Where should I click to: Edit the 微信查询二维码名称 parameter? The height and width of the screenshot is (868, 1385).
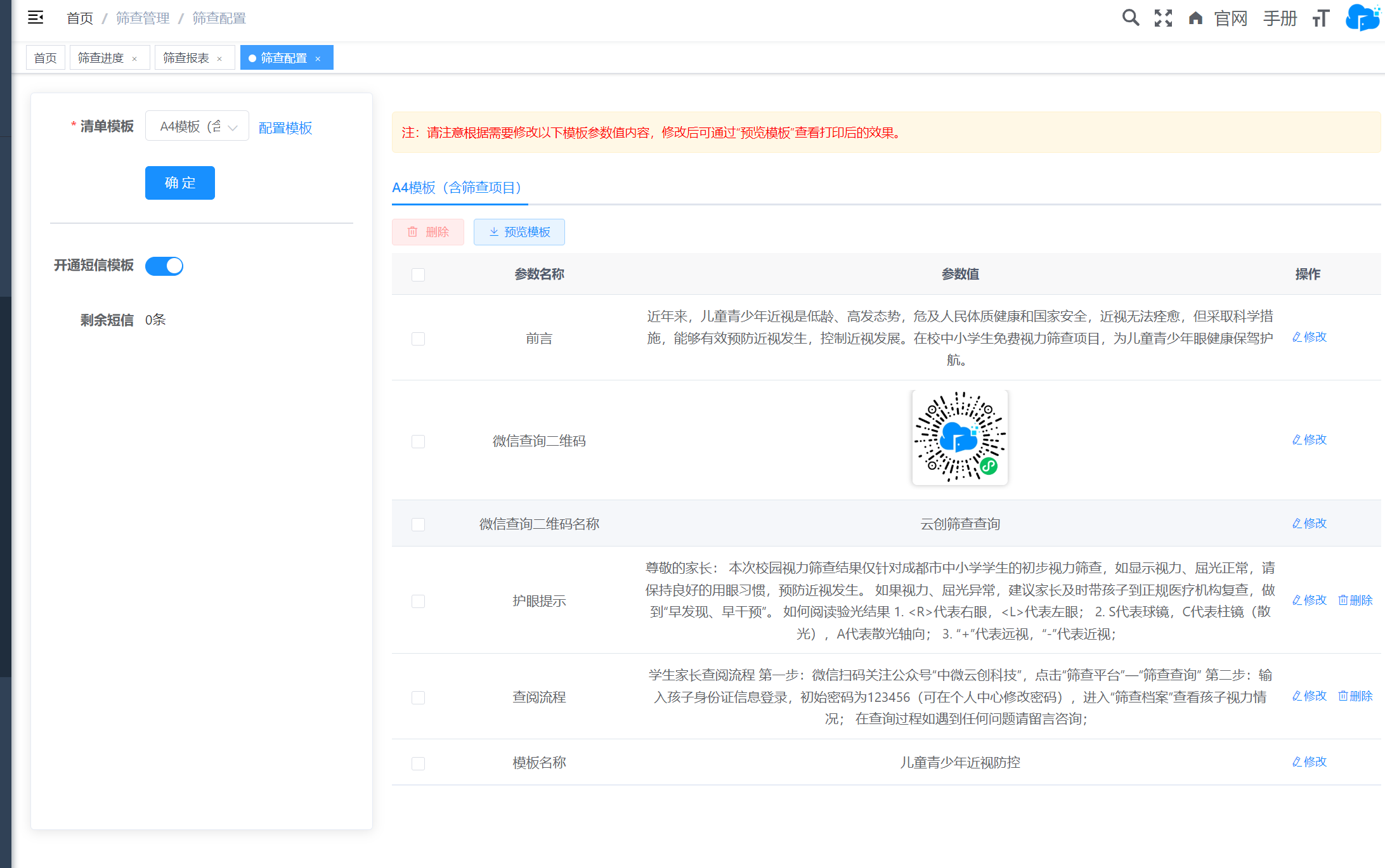tap(1310, 524)
